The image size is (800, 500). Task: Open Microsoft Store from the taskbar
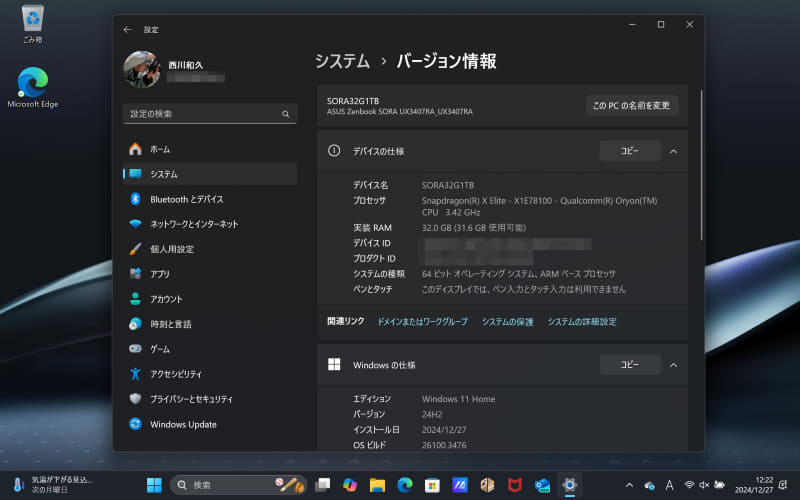coord(432,485)
